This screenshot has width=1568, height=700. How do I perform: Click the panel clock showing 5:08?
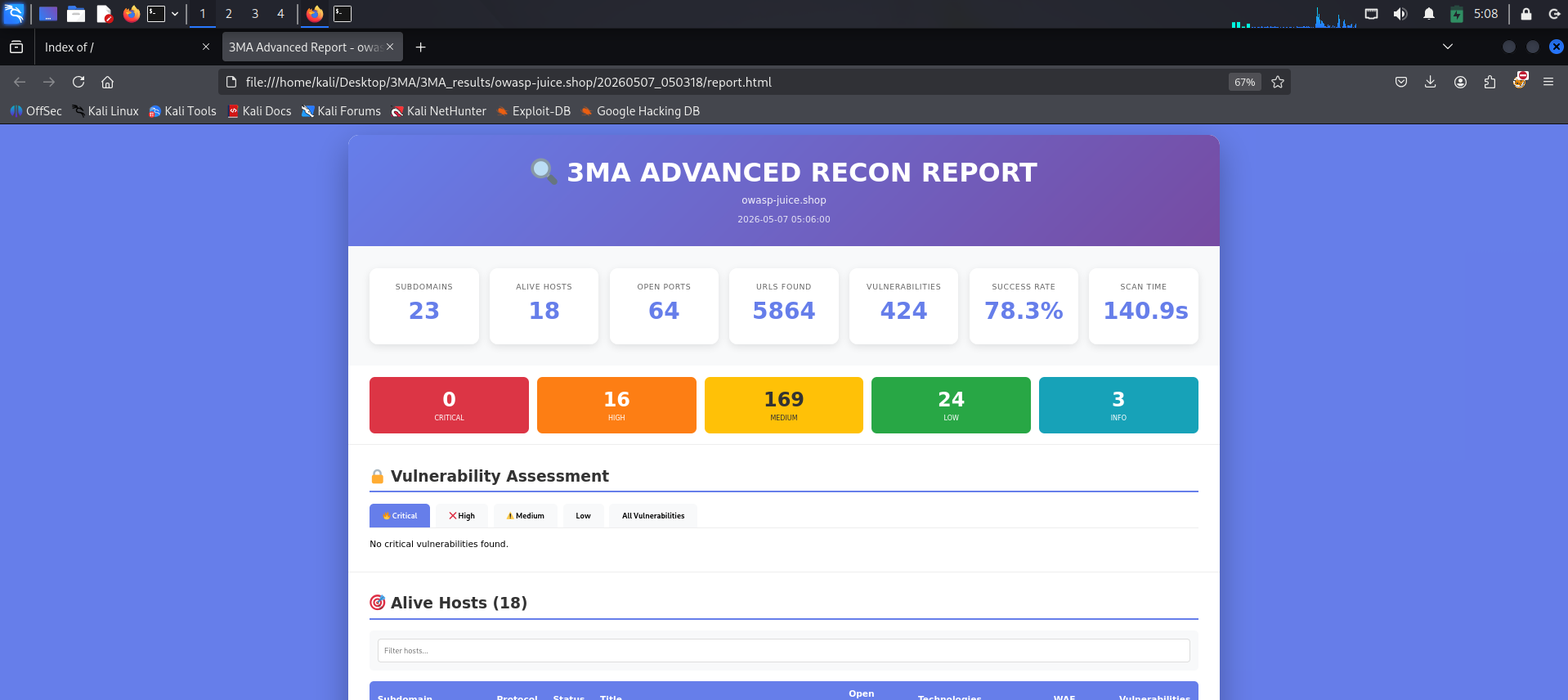click(1486, 14)
